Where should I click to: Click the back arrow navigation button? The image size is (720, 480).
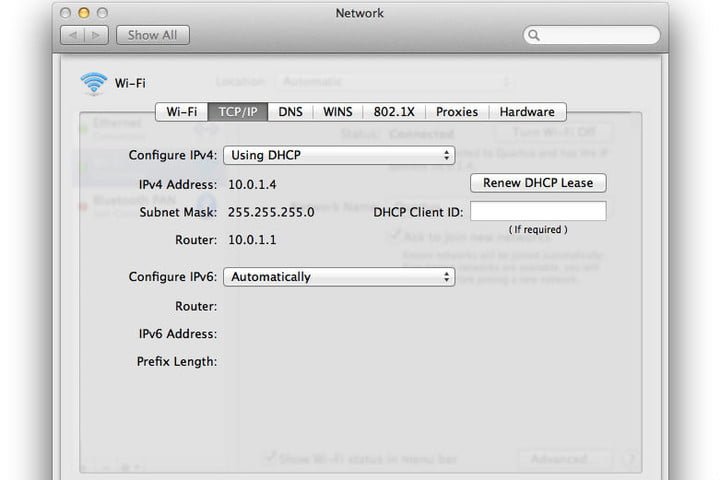coord(73,35)
